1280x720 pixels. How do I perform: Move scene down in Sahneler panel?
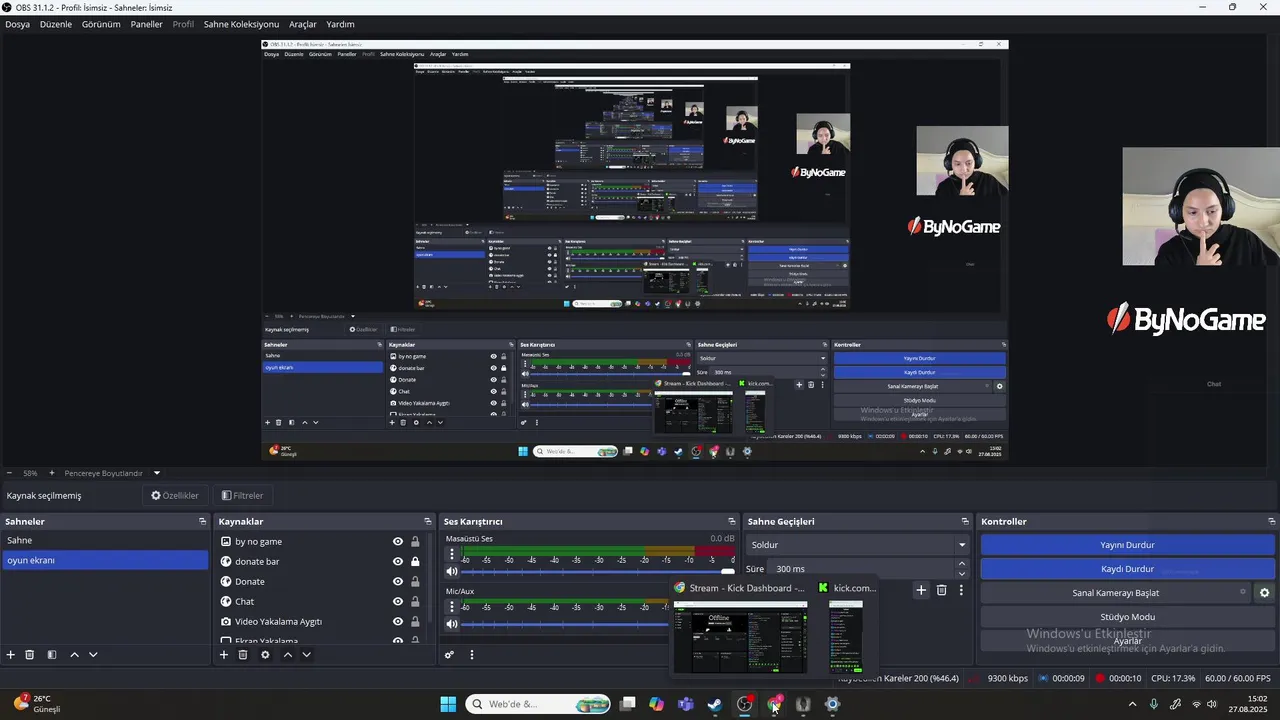coord(93,655)
